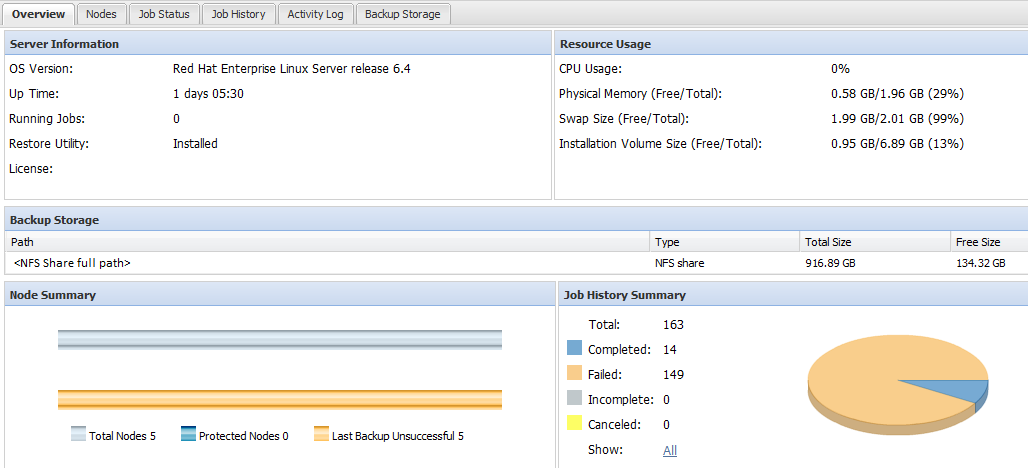Click the orange Last Backup Unsuccessful bar
The width and height of the screenshot is (1028, 468).
pyautogui.click(x=280, y=399)
